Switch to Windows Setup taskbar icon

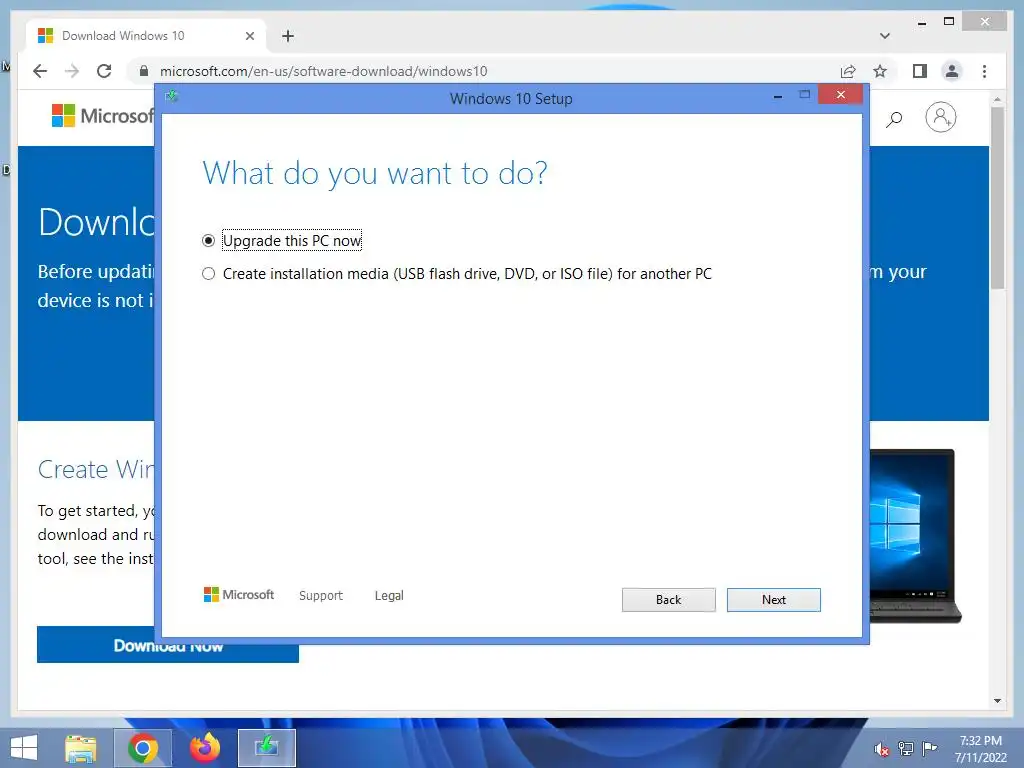(x=266, y=748)
